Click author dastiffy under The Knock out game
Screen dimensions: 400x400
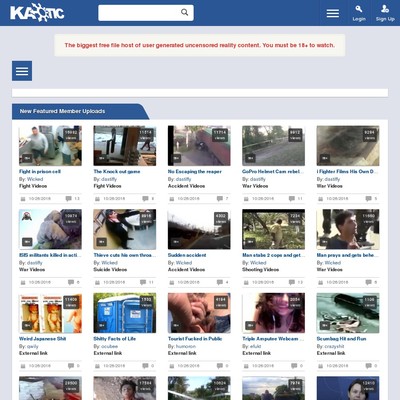click(x=109, y=179)
